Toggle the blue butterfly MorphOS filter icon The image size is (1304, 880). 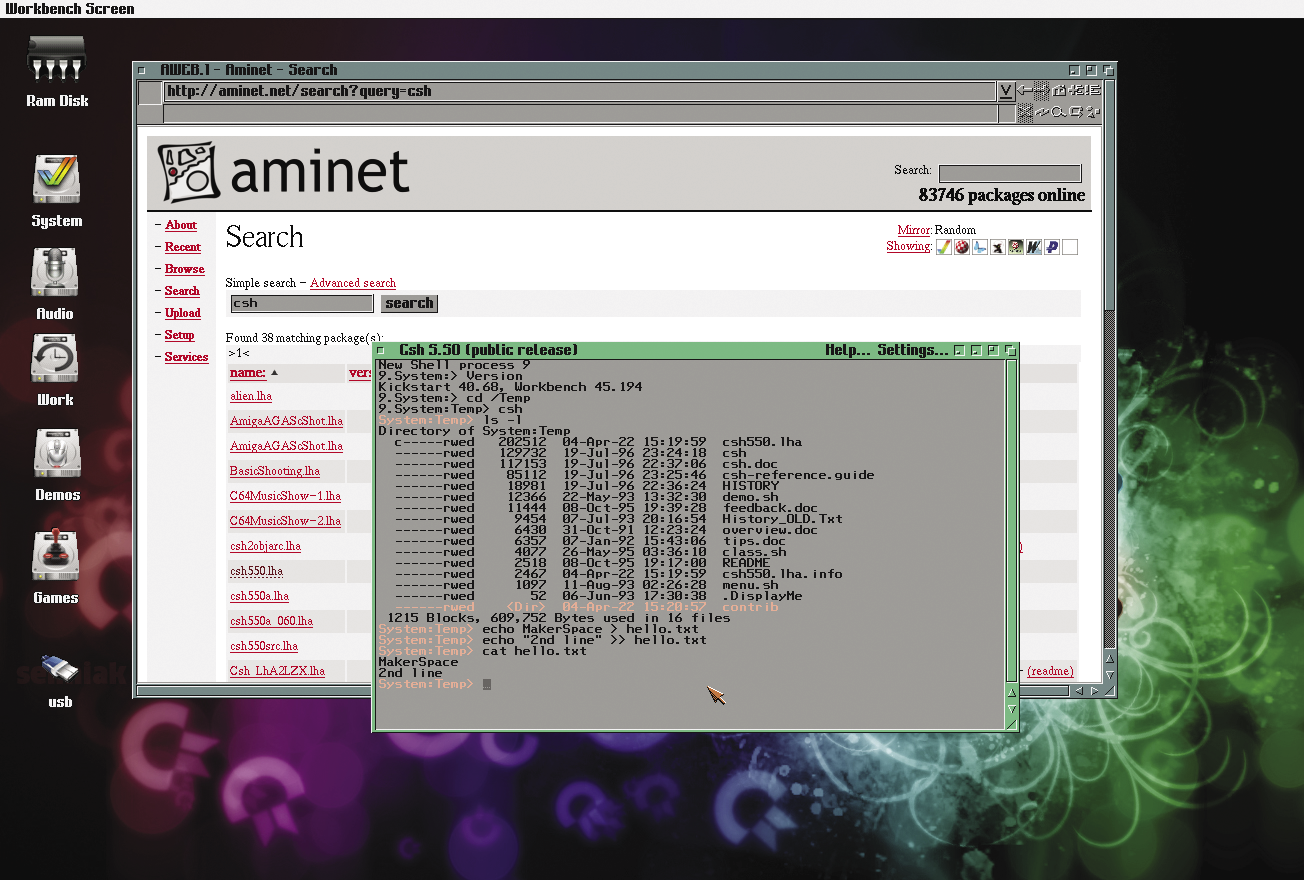(x=980, y=247)
